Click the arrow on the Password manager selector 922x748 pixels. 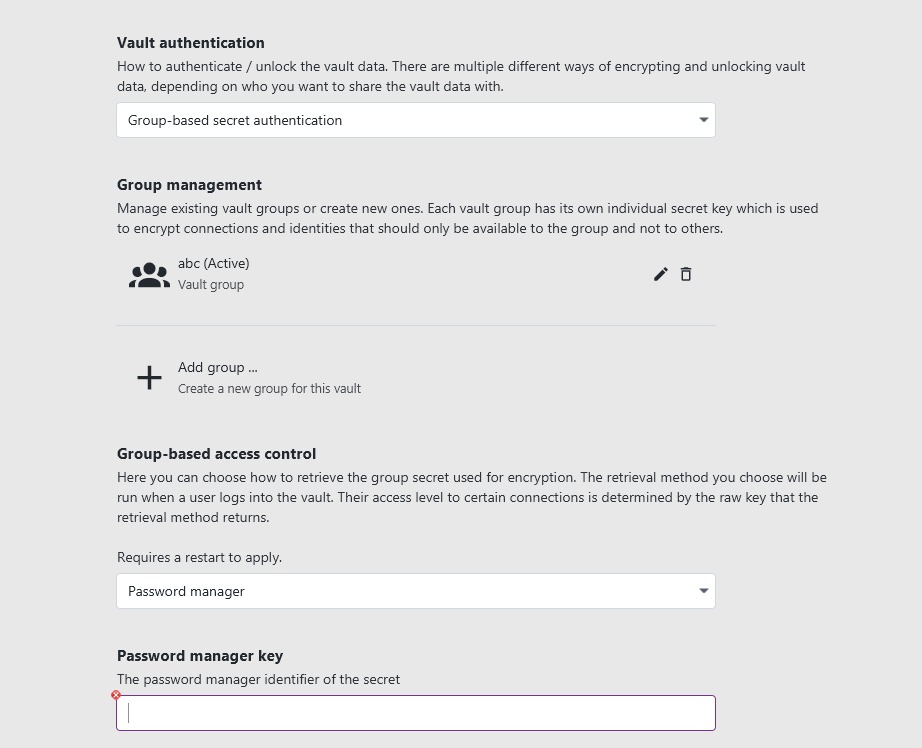(x=704, y=591)
